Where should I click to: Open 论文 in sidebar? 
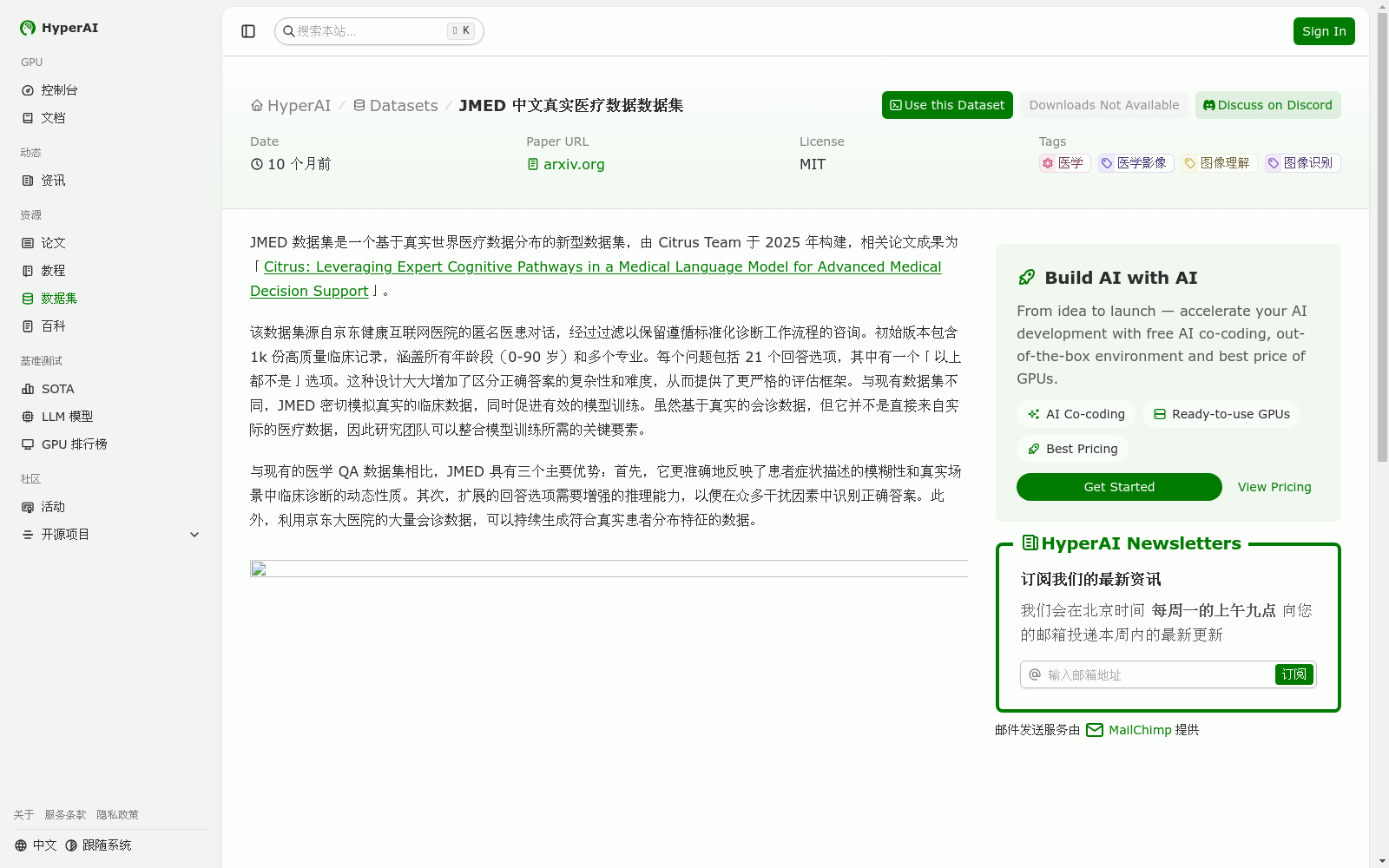pos(111,243)
